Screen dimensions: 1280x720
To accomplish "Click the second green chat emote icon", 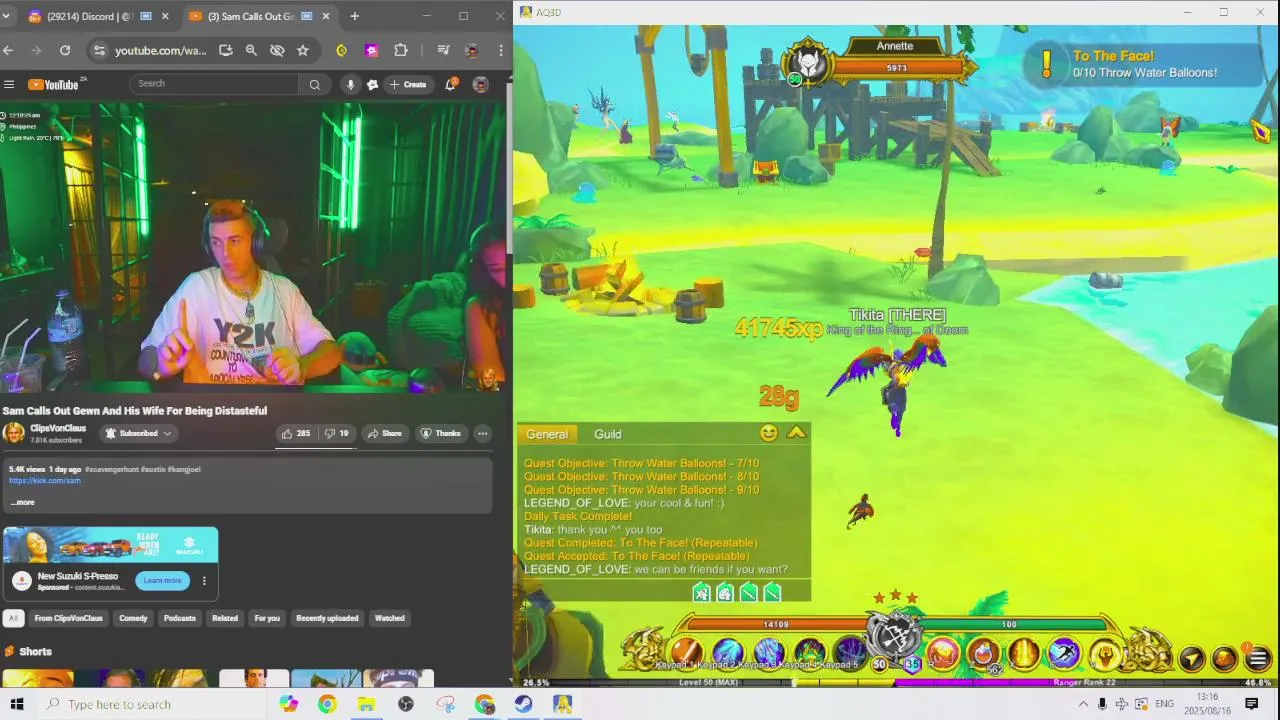I will coord(725,593).
